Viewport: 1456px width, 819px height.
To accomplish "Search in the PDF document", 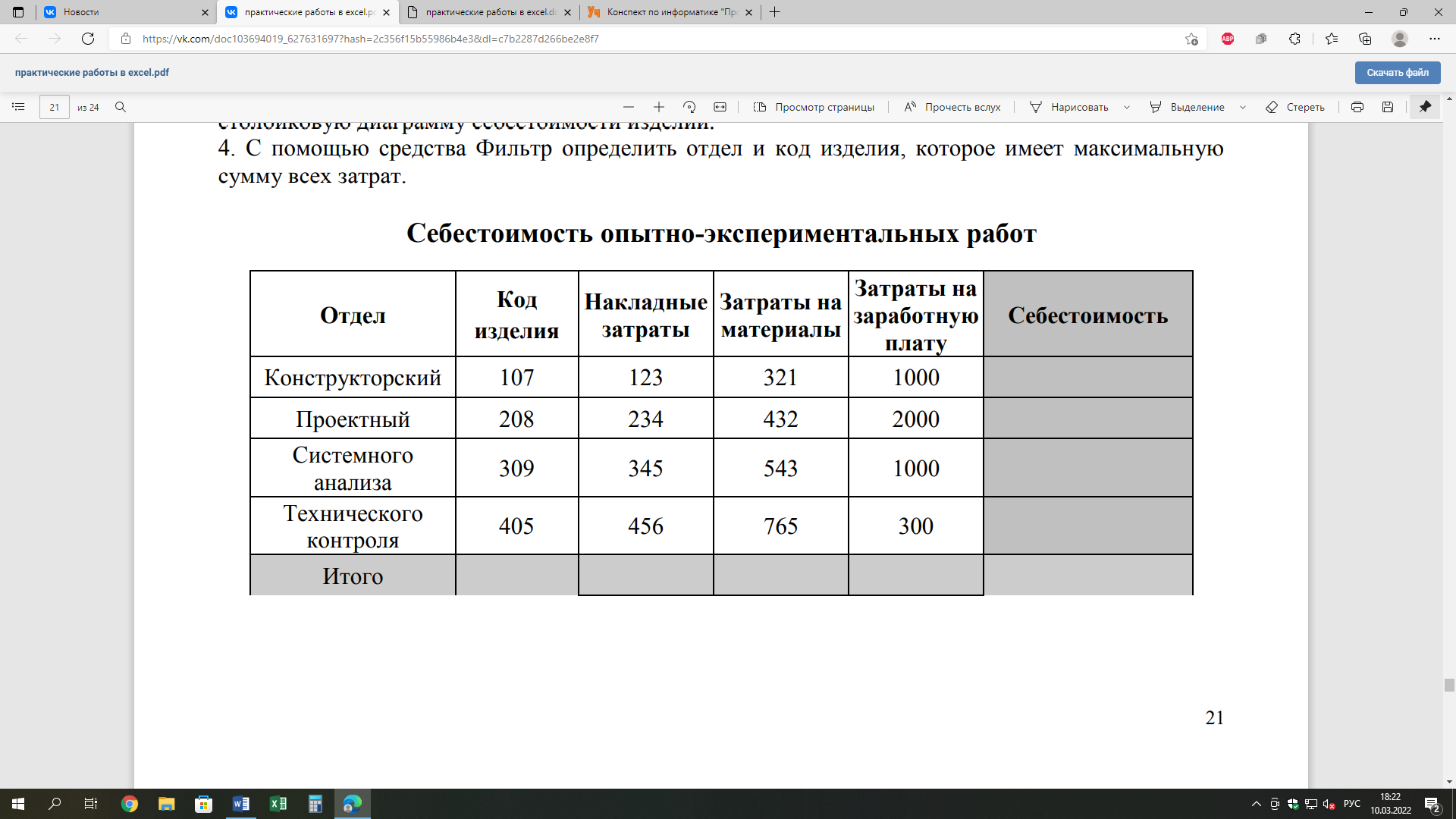I will tap(121, 107).
